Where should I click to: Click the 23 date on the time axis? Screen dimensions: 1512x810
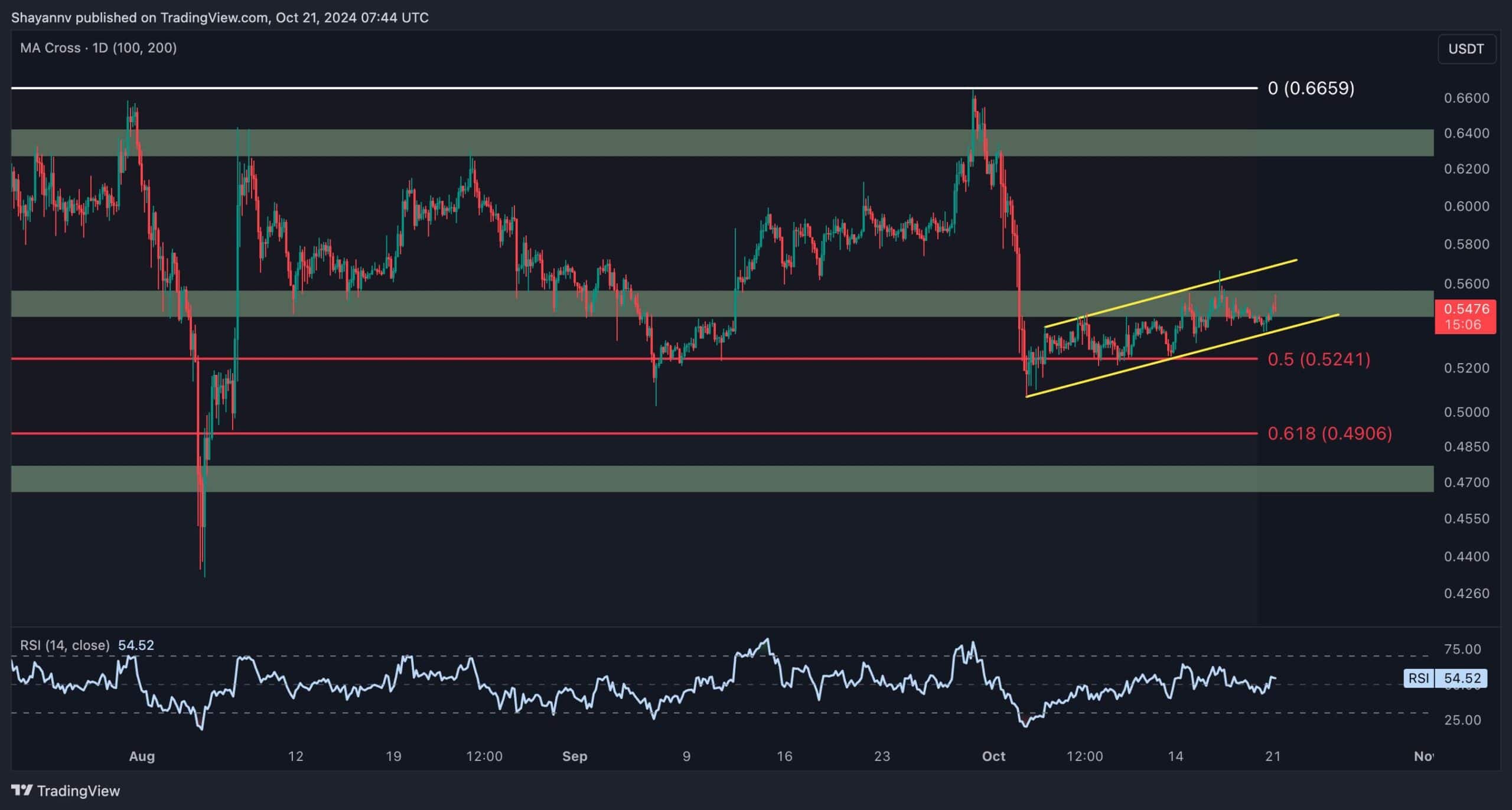tap(882, 756)
